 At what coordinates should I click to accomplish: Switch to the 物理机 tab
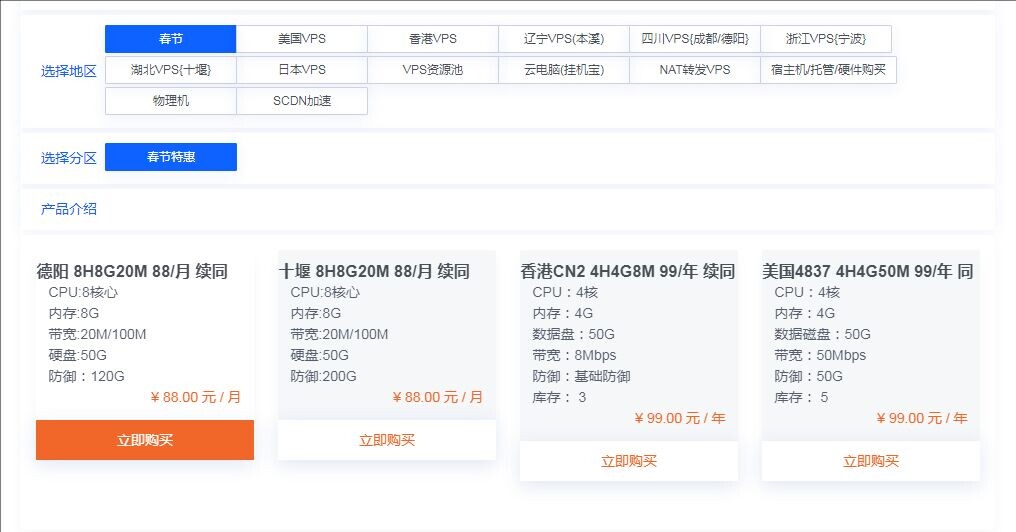[x=171, y=101]
